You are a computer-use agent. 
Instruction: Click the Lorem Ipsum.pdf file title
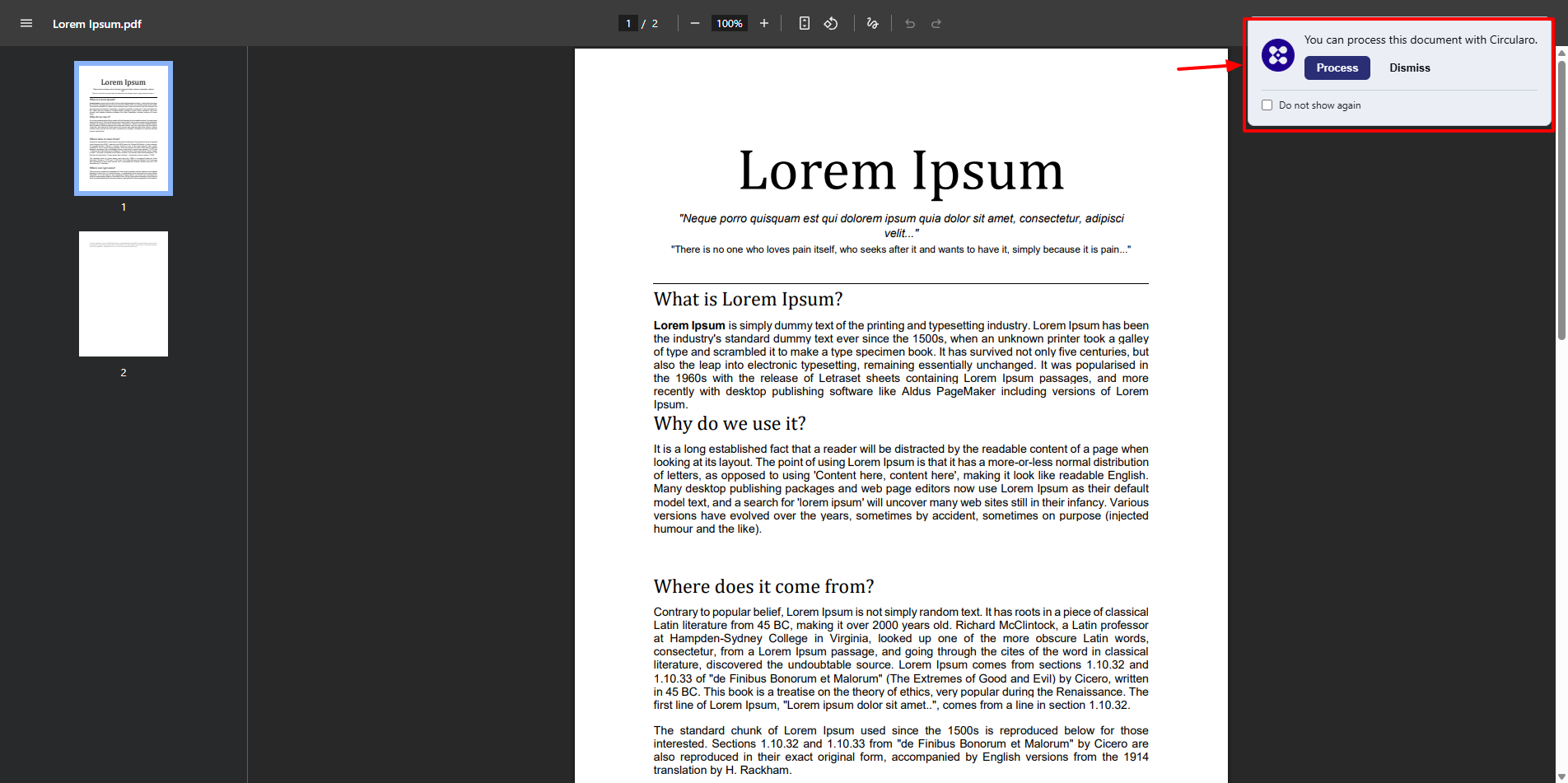[x=97, y=24]
